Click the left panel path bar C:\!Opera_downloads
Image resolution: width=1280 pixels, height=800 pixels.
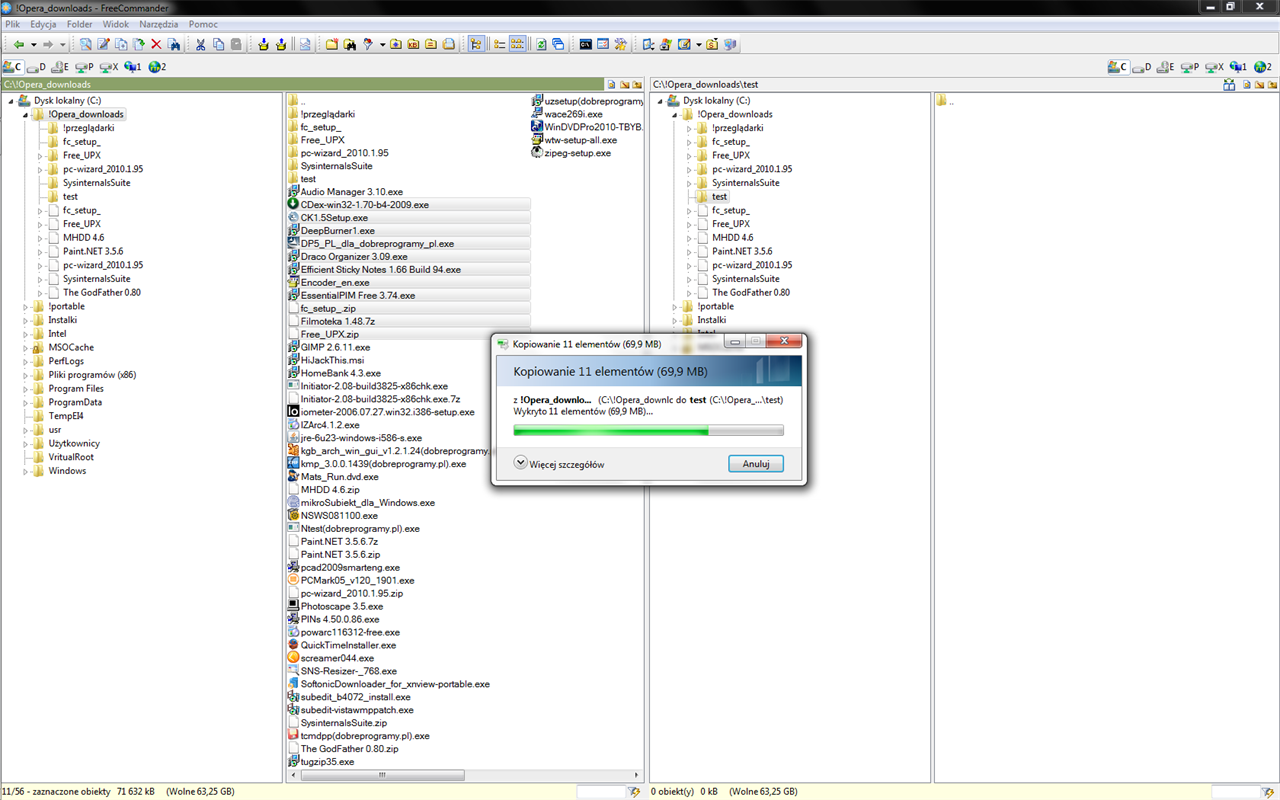[303, 85]
